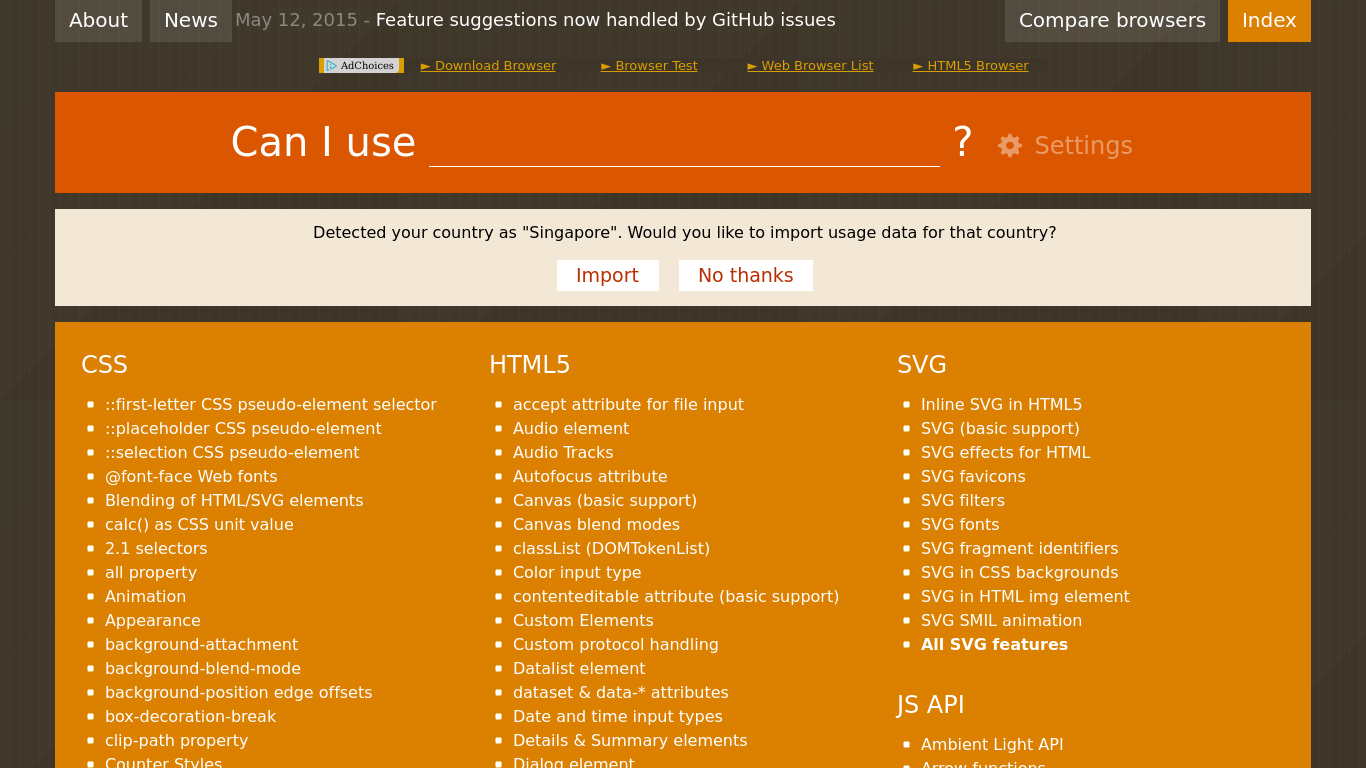Click the HTML5 Browser ad link
The width and height of the screenshot is (1366, 768).
click(970, 66)
